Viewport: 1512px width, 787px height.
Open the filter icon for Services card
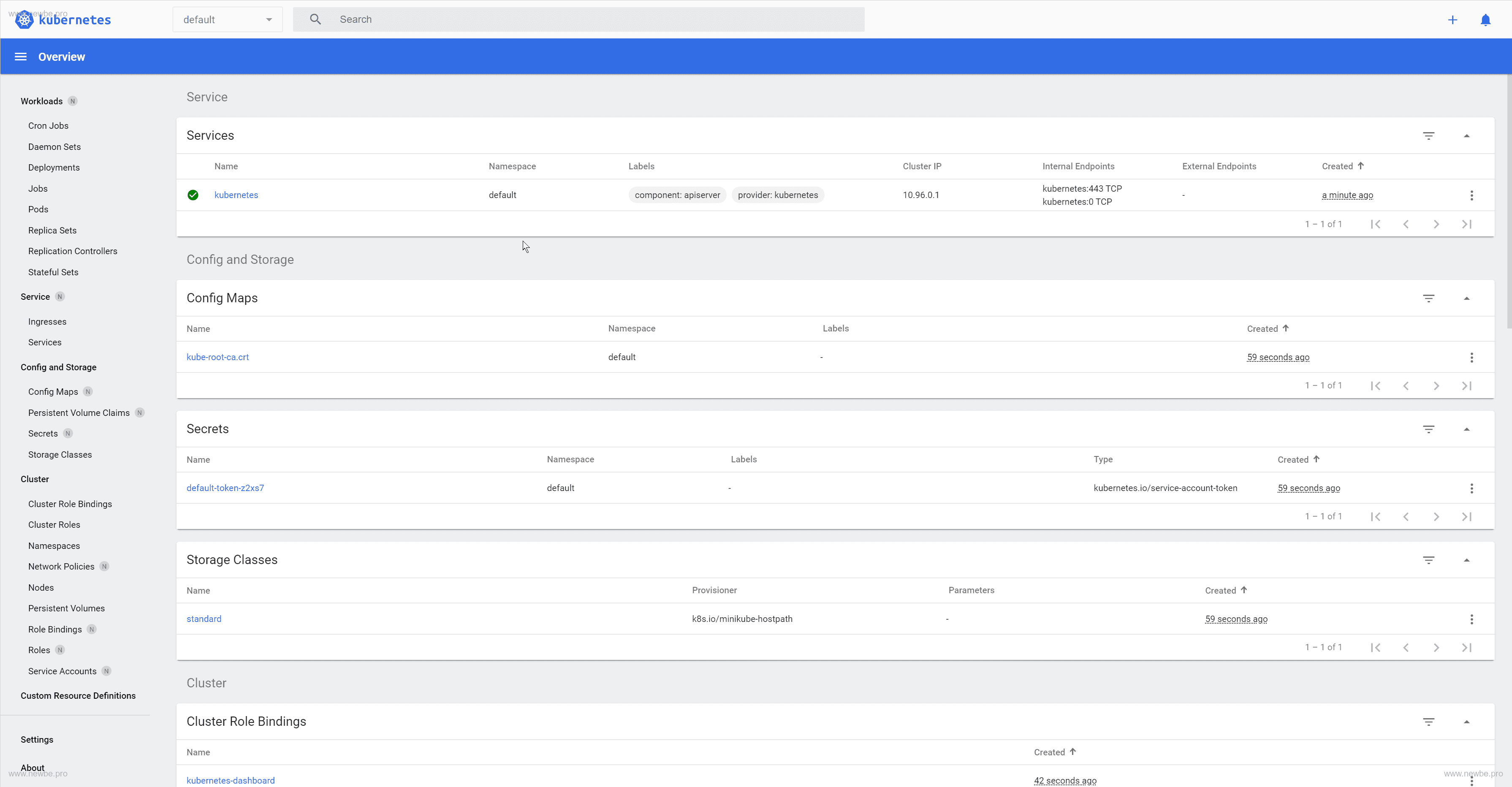(1428, 136)
